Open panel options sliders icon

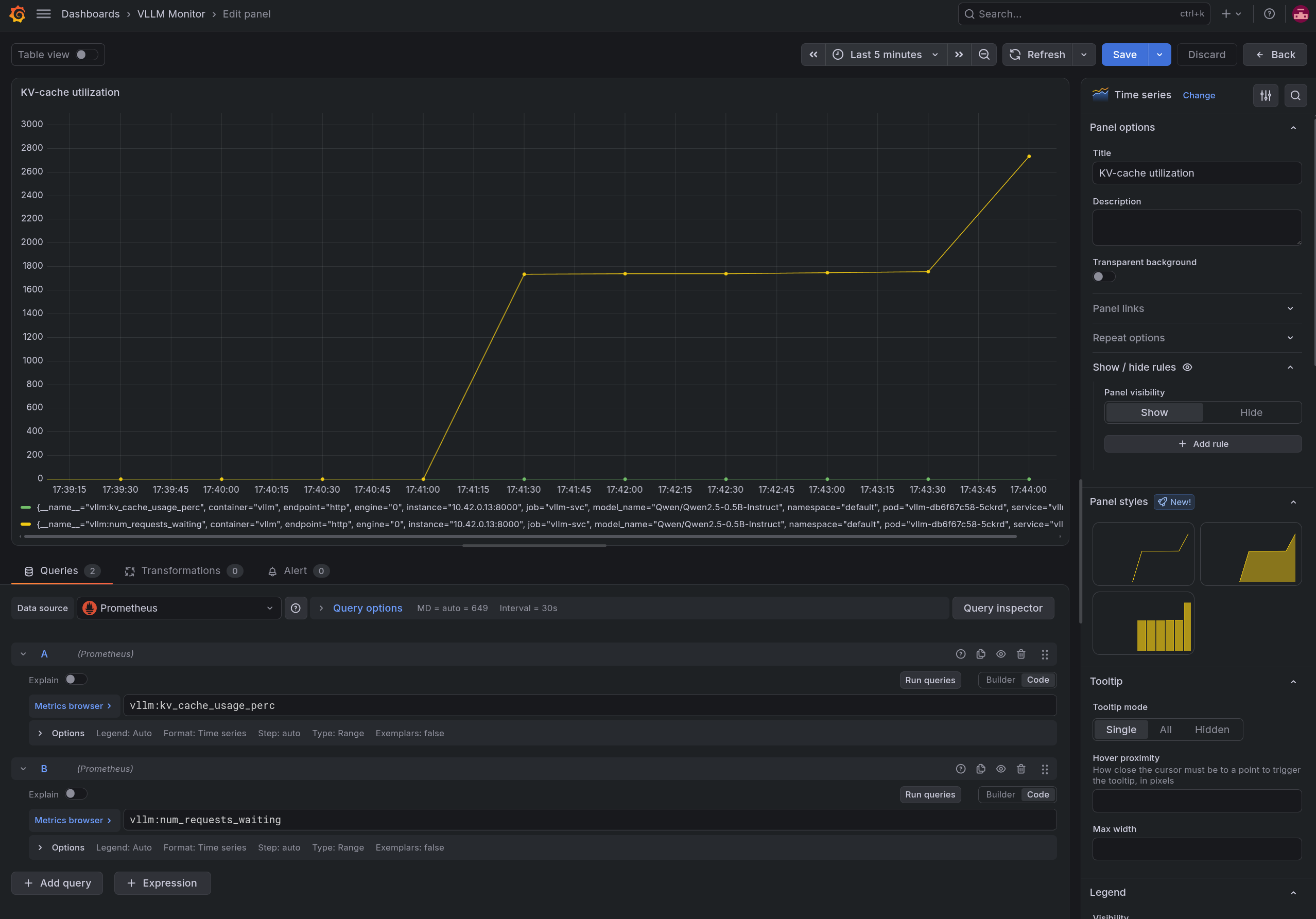[1266, 95]
